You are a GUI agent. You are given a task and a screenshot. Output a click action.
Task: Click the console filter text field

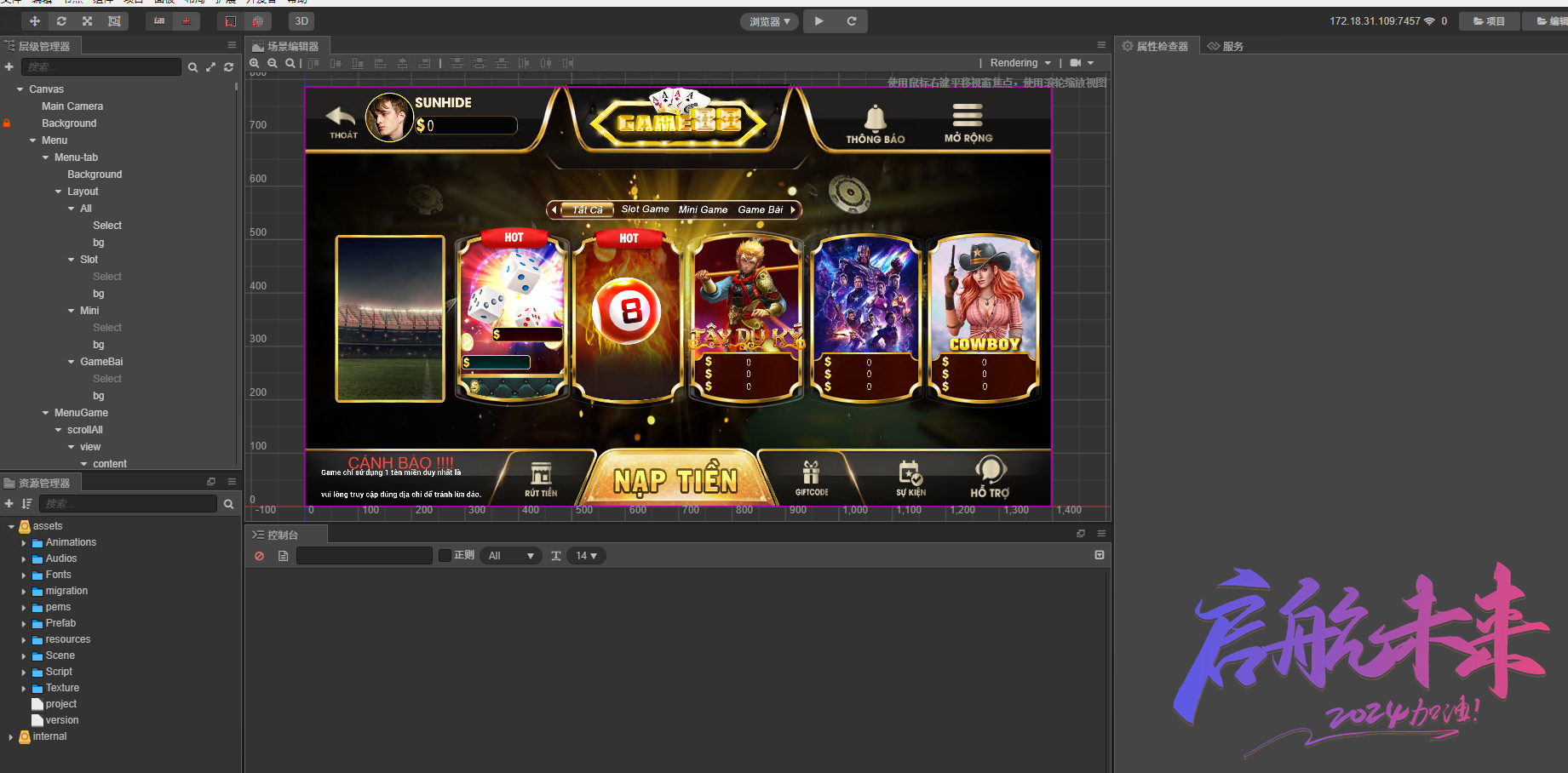(365, 556)
